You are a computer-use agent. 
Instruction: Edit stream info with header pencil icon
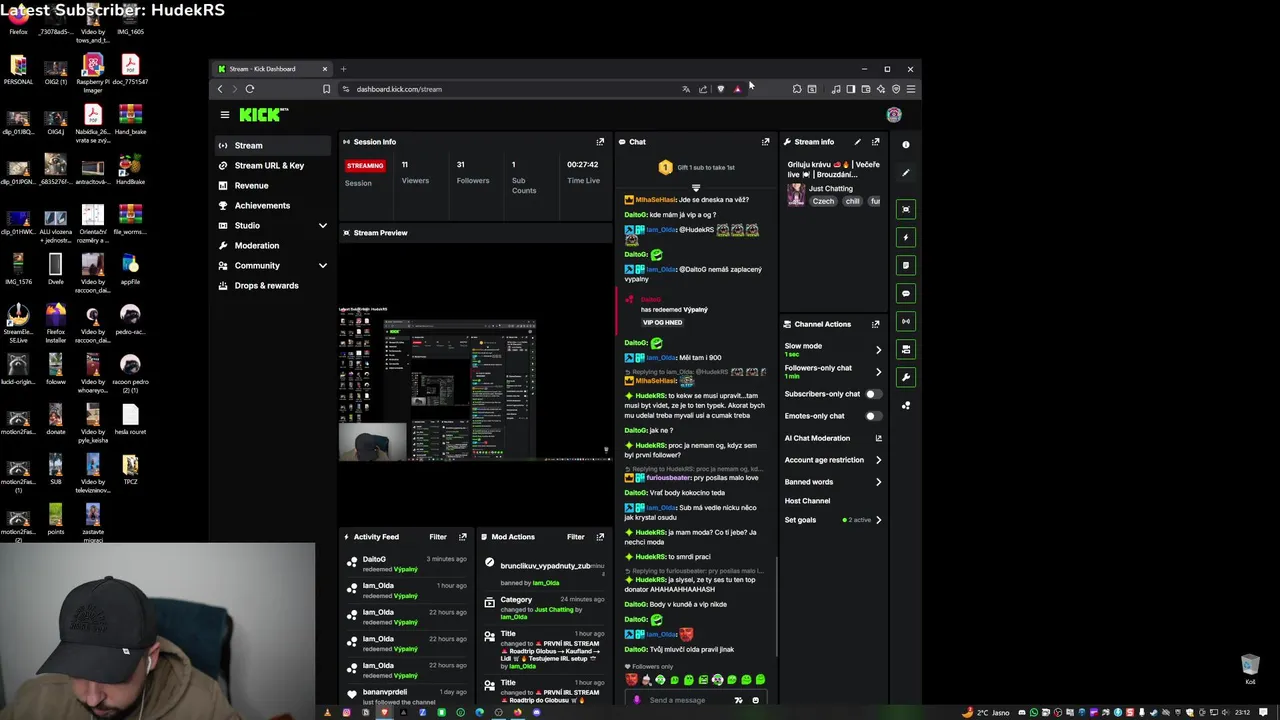857,142
